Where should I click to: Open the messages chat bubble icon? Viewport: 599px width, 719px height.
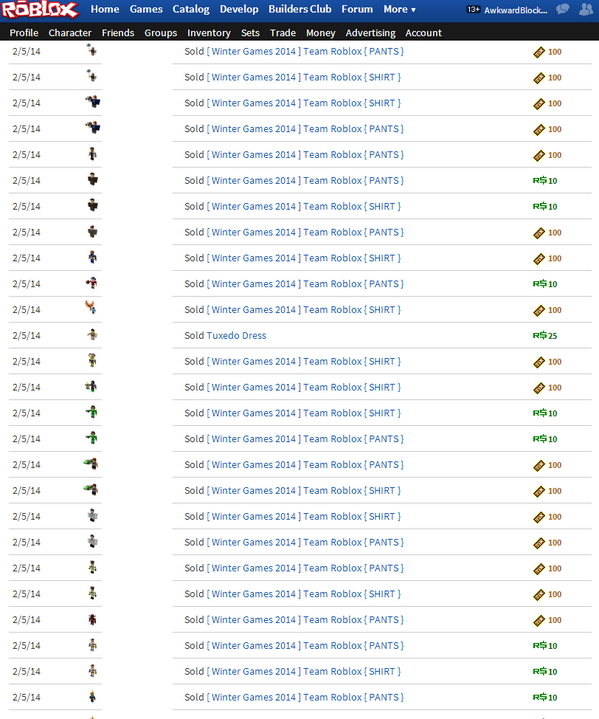[563, 9]
